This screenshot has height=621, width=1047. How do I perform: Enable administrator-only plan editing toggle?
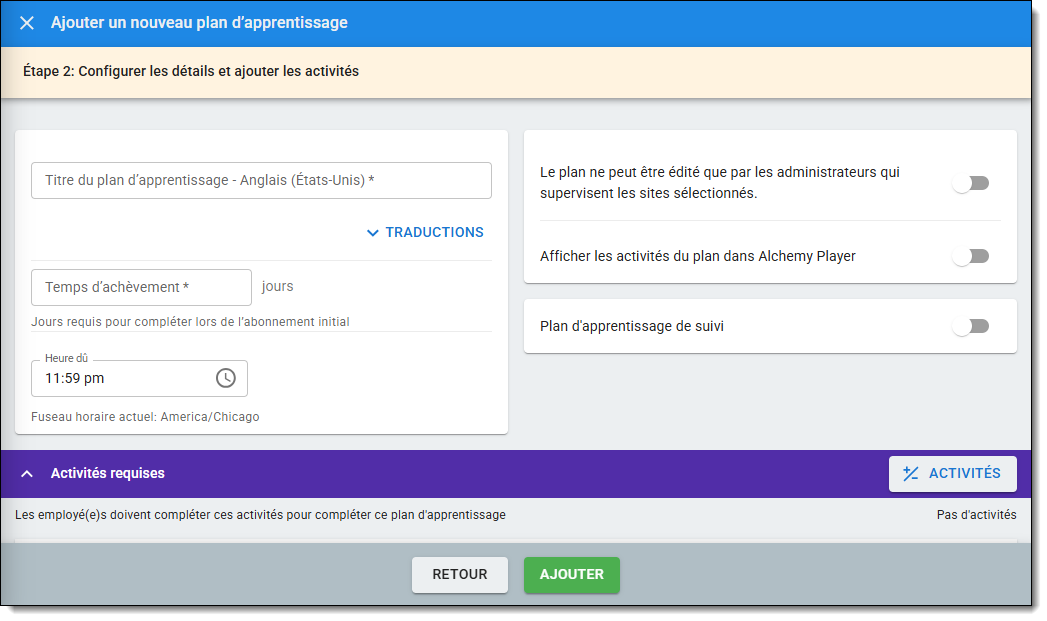(x=970, y=183)
